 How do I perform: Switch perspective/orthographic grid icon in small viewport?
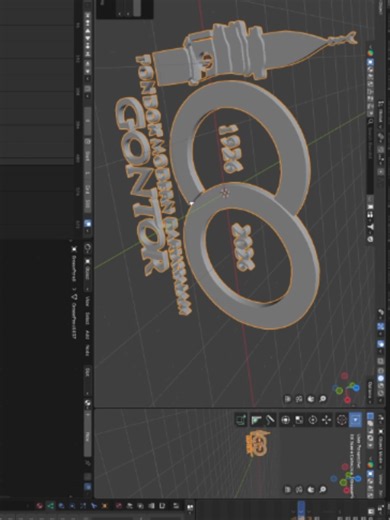click(288, 489)
